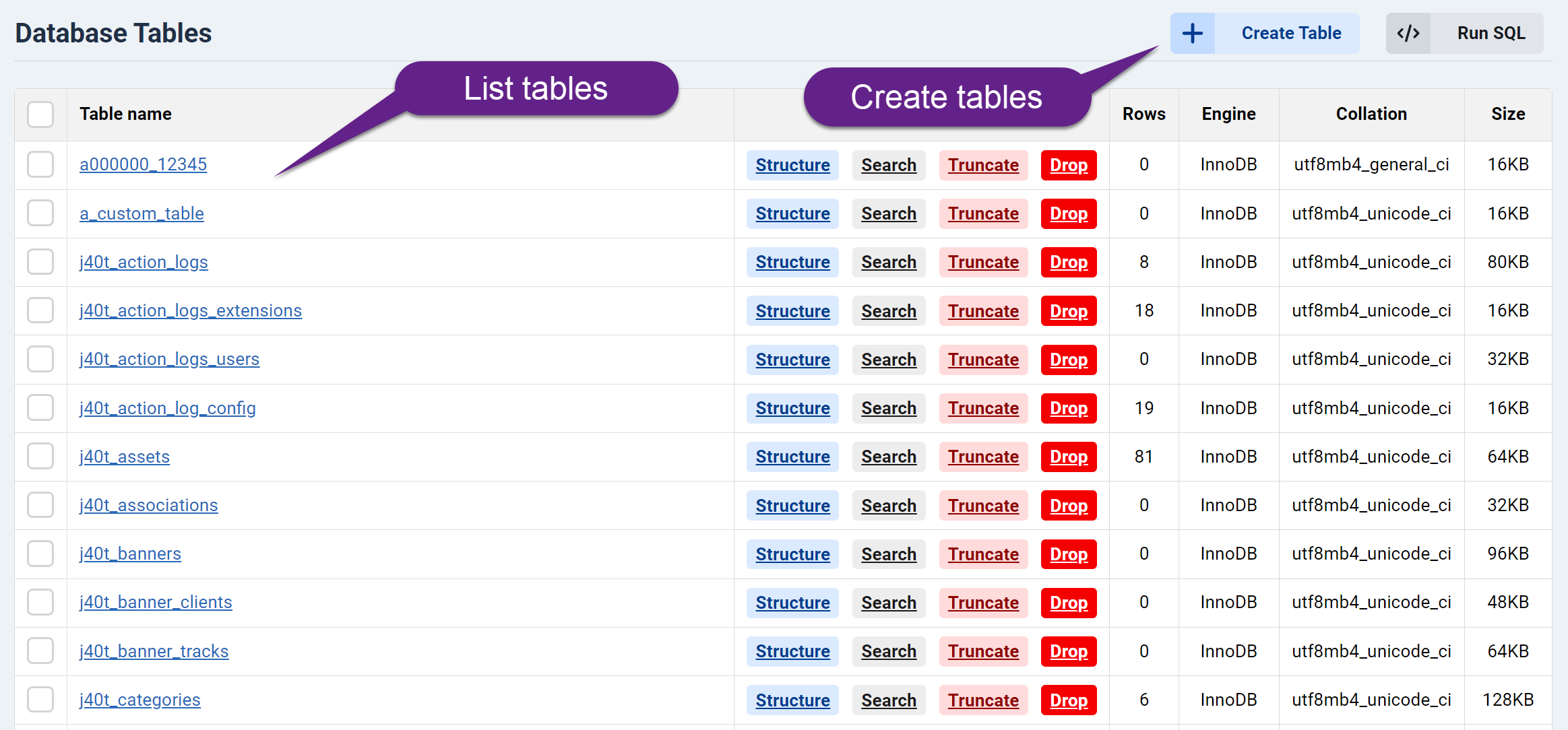Screen dimensions: 1568x730
Task: Toggle the select-all checkbox in the header
Action: coord(40,114)
